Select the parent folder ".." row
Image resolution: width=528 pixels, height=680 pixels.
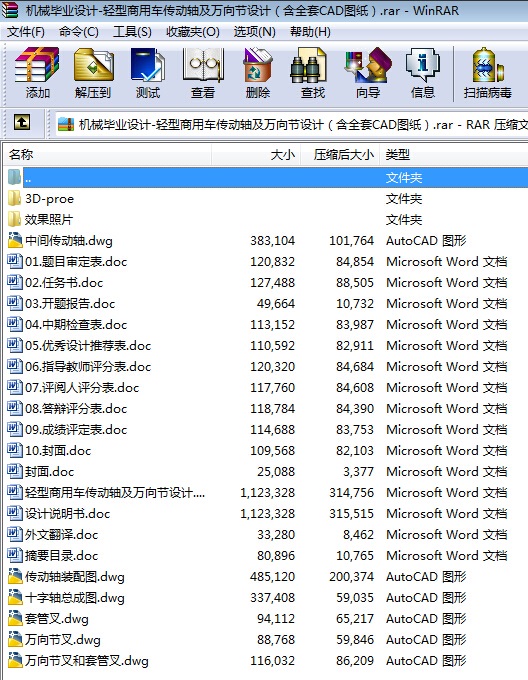(266, 177)
